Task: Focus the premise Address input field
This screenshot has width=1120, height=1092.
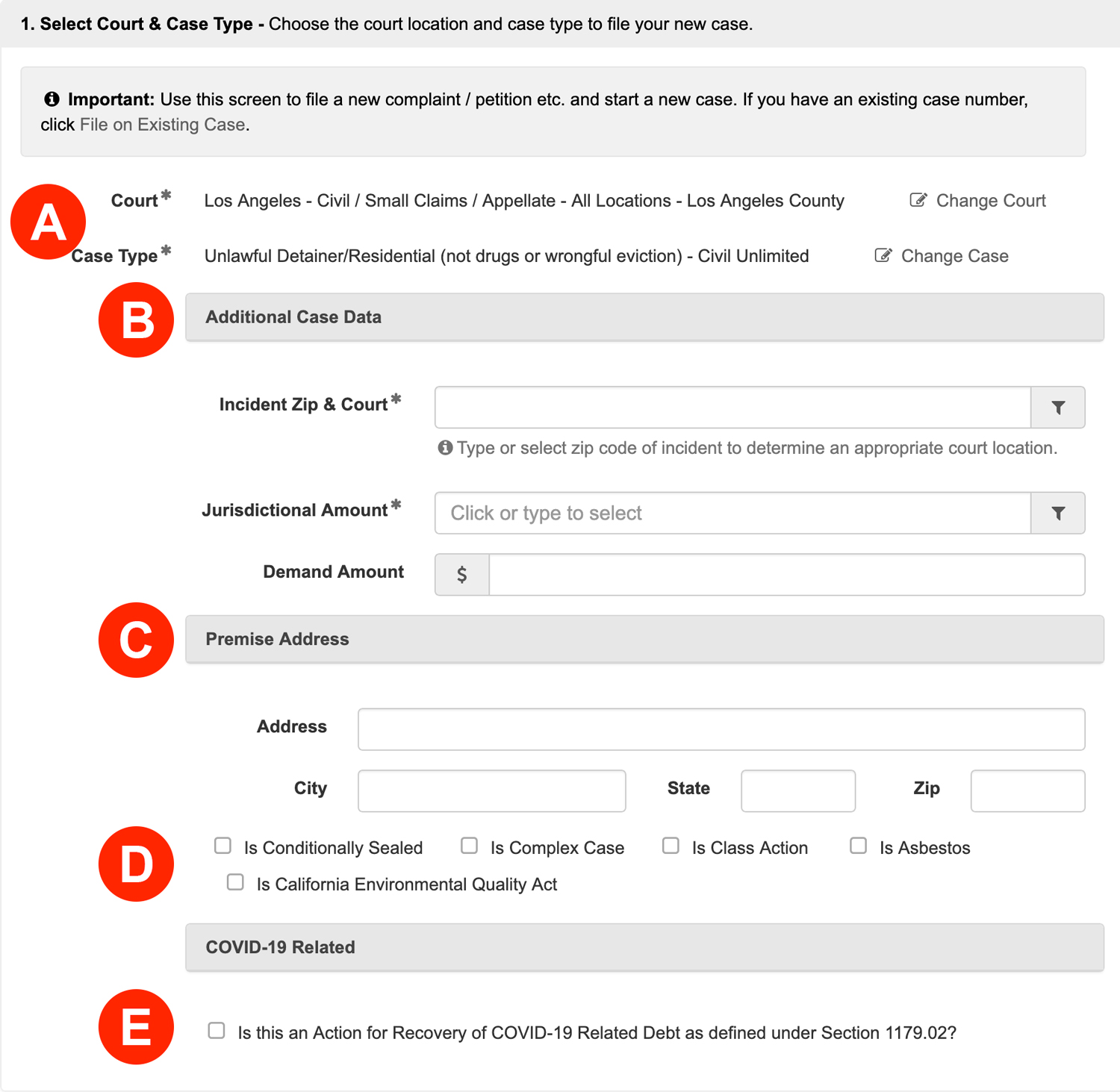Action: (721, 729)
